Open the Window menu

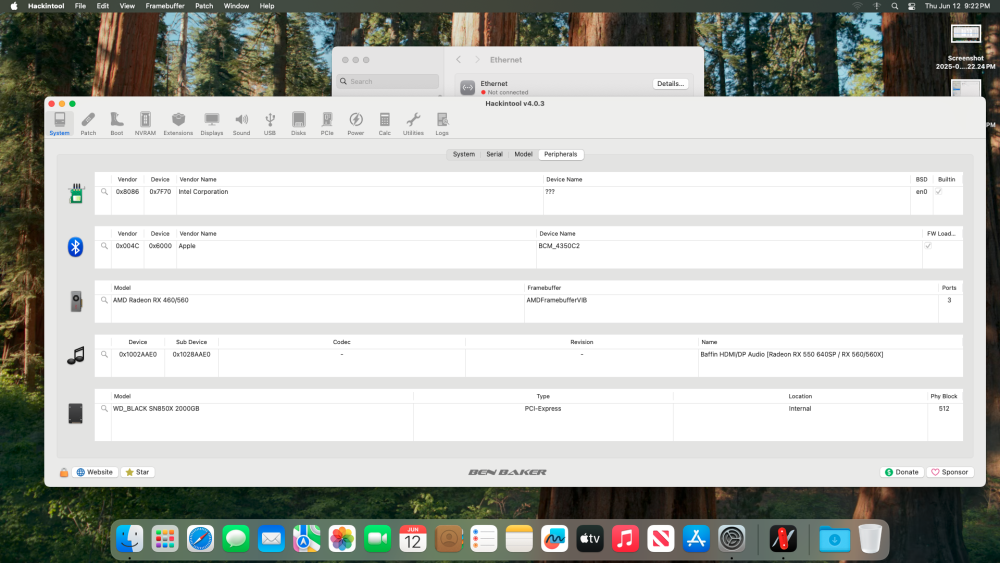(x=236, y=6)
